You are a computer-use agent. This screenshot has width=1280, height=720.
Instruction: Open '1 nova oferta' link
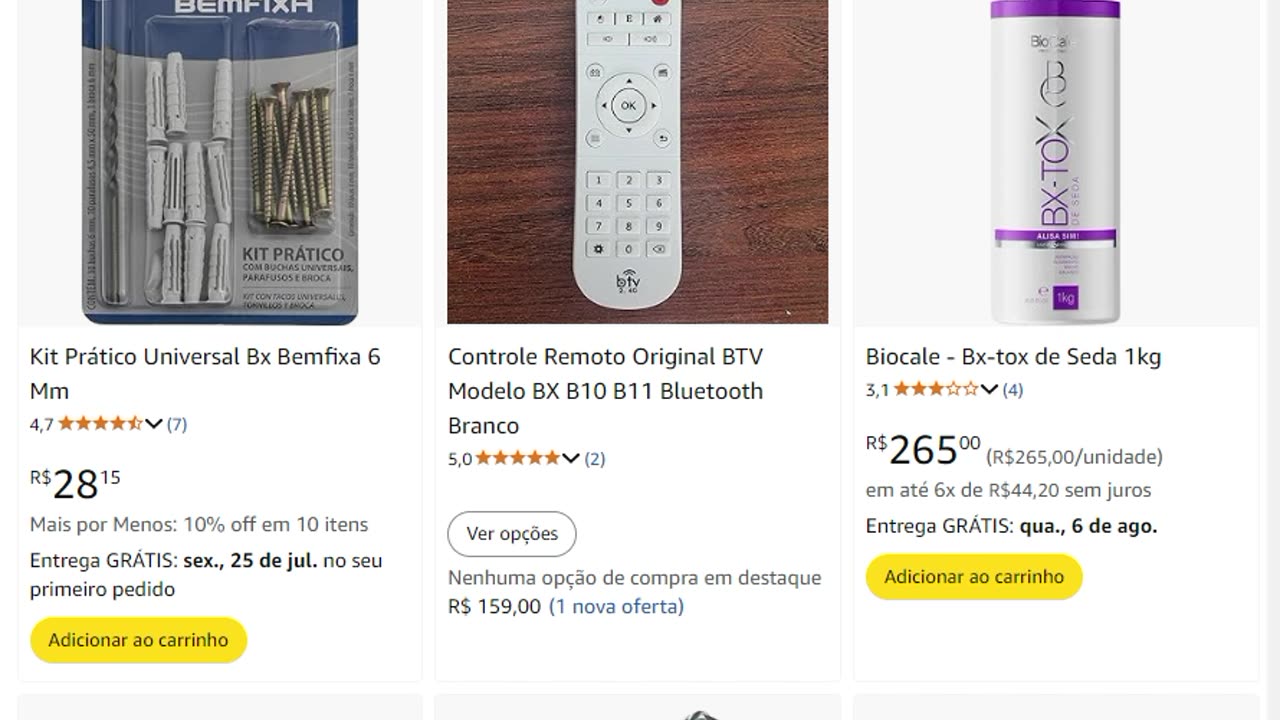coord(616,606)
